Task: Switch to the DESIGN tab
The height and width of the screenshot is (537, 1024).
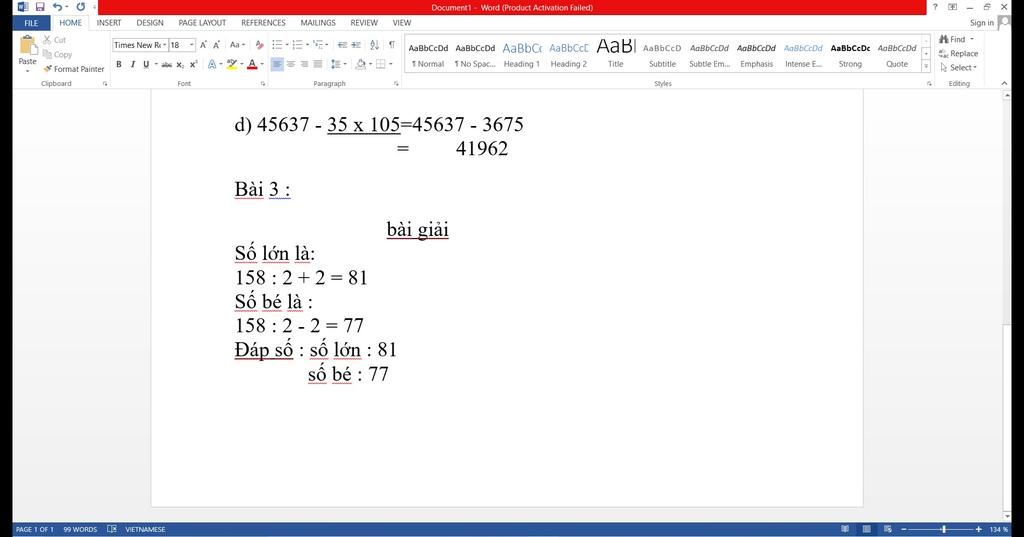Action: tap(150, 23)
